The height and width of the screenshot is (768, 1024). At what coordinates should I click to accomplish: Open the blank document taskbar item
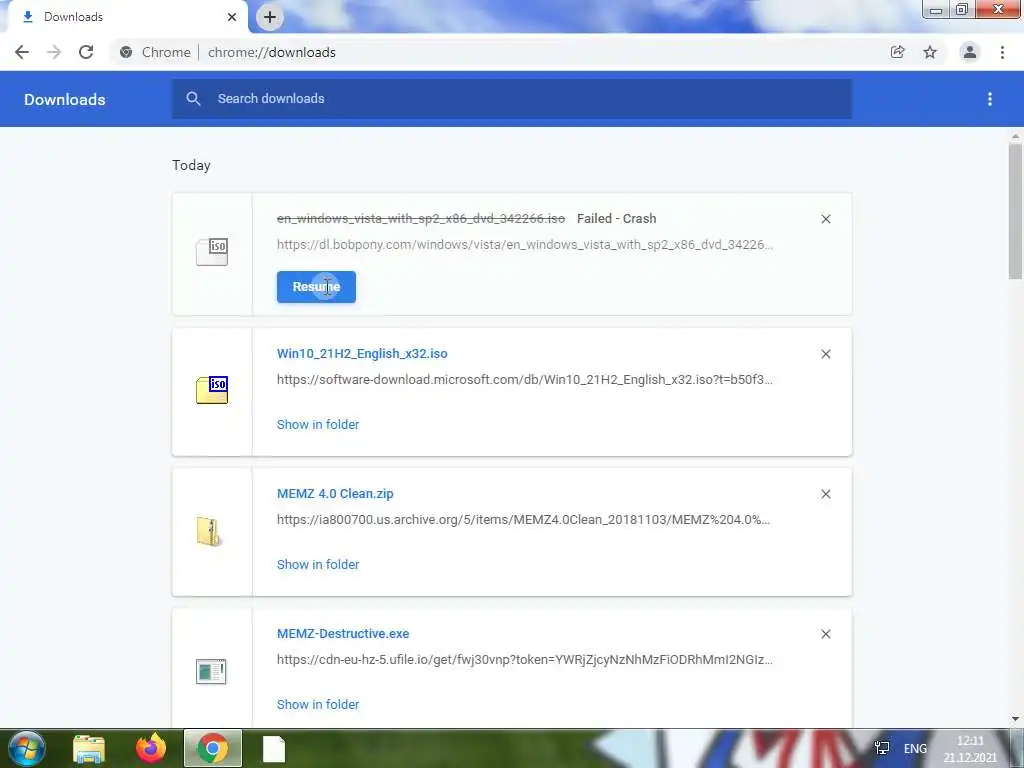tap(274, 748)
